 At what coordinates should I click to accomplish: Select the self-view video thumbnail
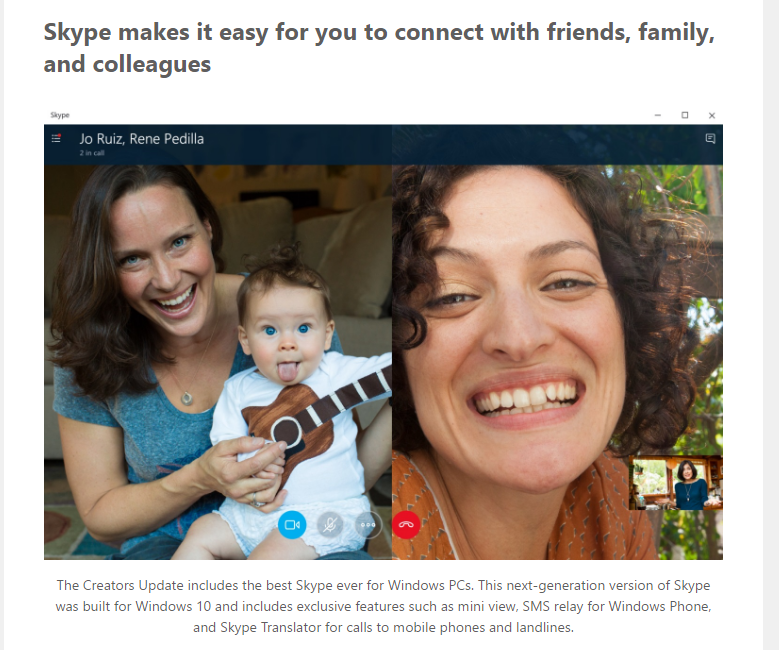point(676,483)
